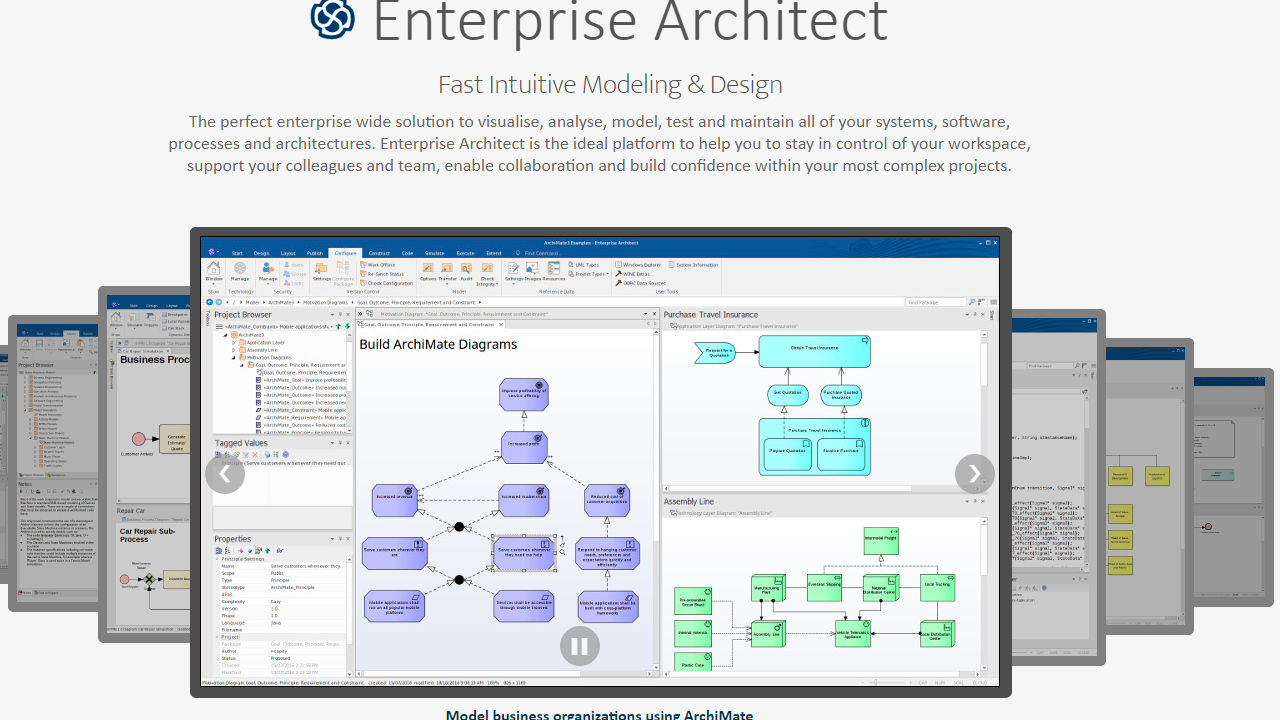Launch ODBC Data Sources tool

click(x=645, y=283)
